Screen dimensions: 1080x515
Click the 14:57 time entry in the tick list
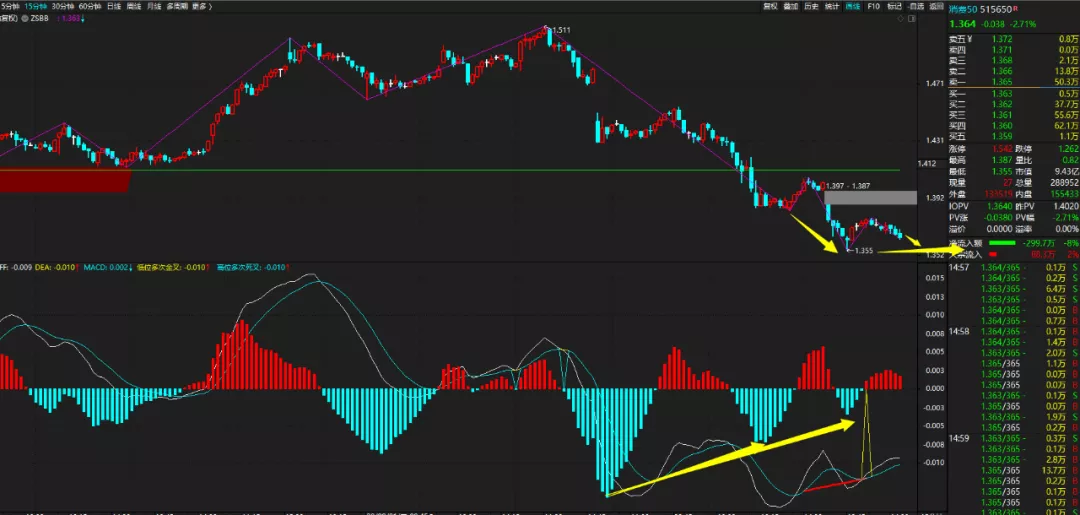959,266
